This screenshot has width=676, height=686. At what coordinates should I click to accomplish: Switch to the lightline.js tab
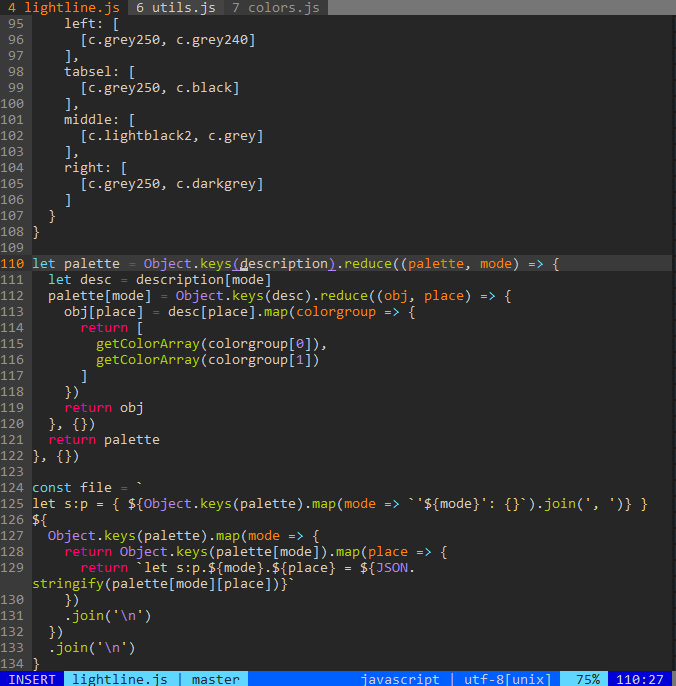point(64,7)
